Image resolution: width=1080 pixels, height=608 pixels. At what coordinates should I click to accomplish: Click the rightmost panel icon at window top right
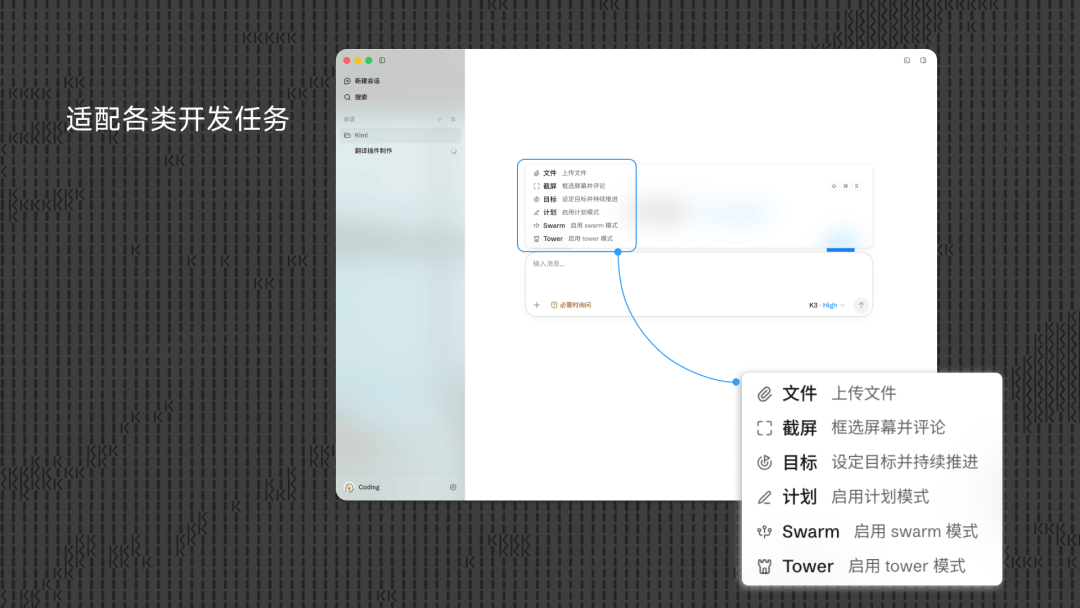pos(923,61)
